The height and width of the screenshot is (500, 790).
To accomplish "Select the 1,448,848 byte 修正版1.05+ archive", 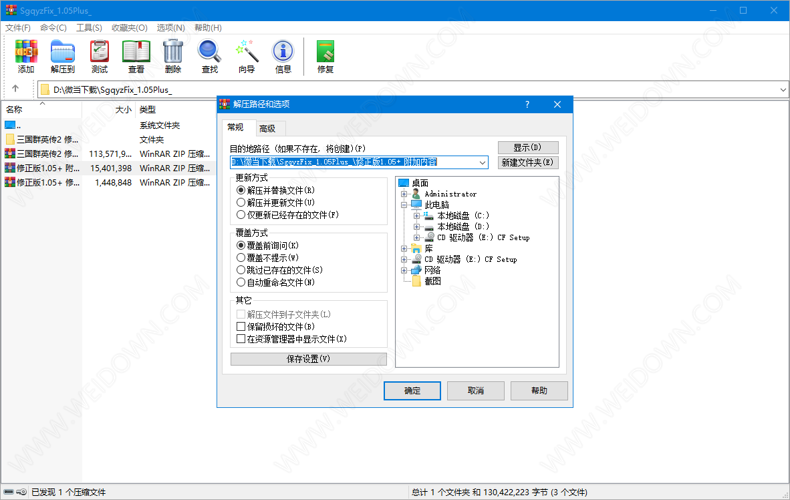I will [x=107, y=182].
